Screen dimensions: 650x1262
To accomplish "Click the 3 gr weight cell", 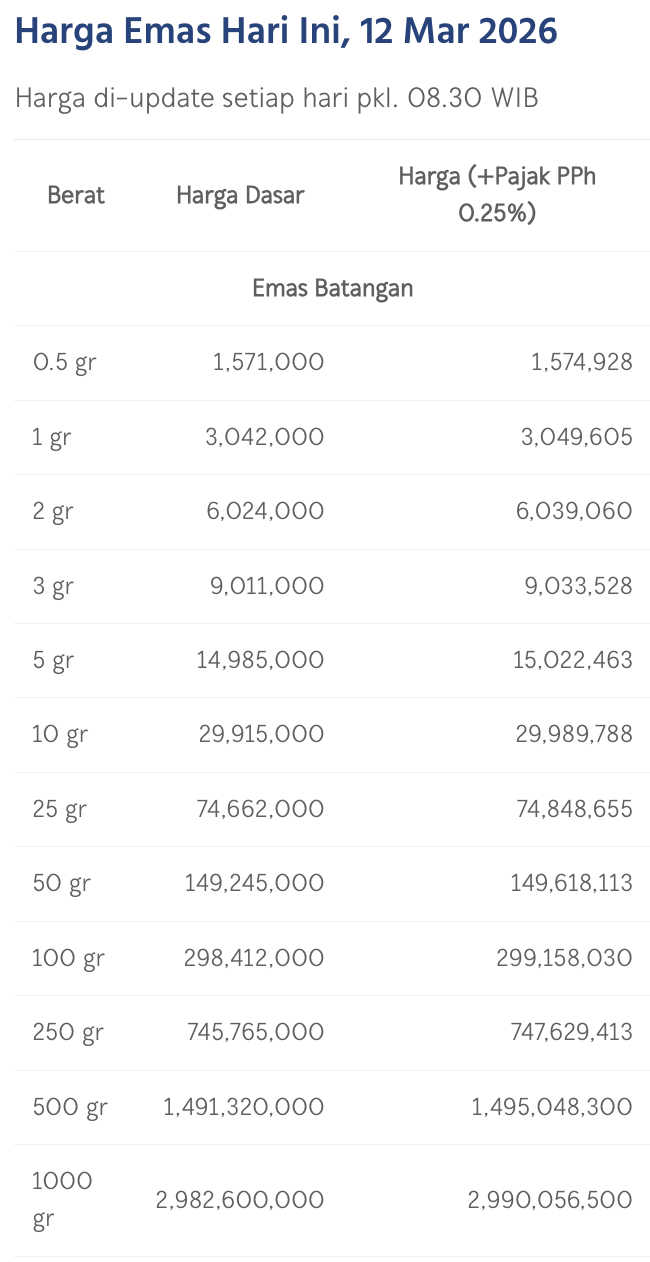I will (53, 586).
